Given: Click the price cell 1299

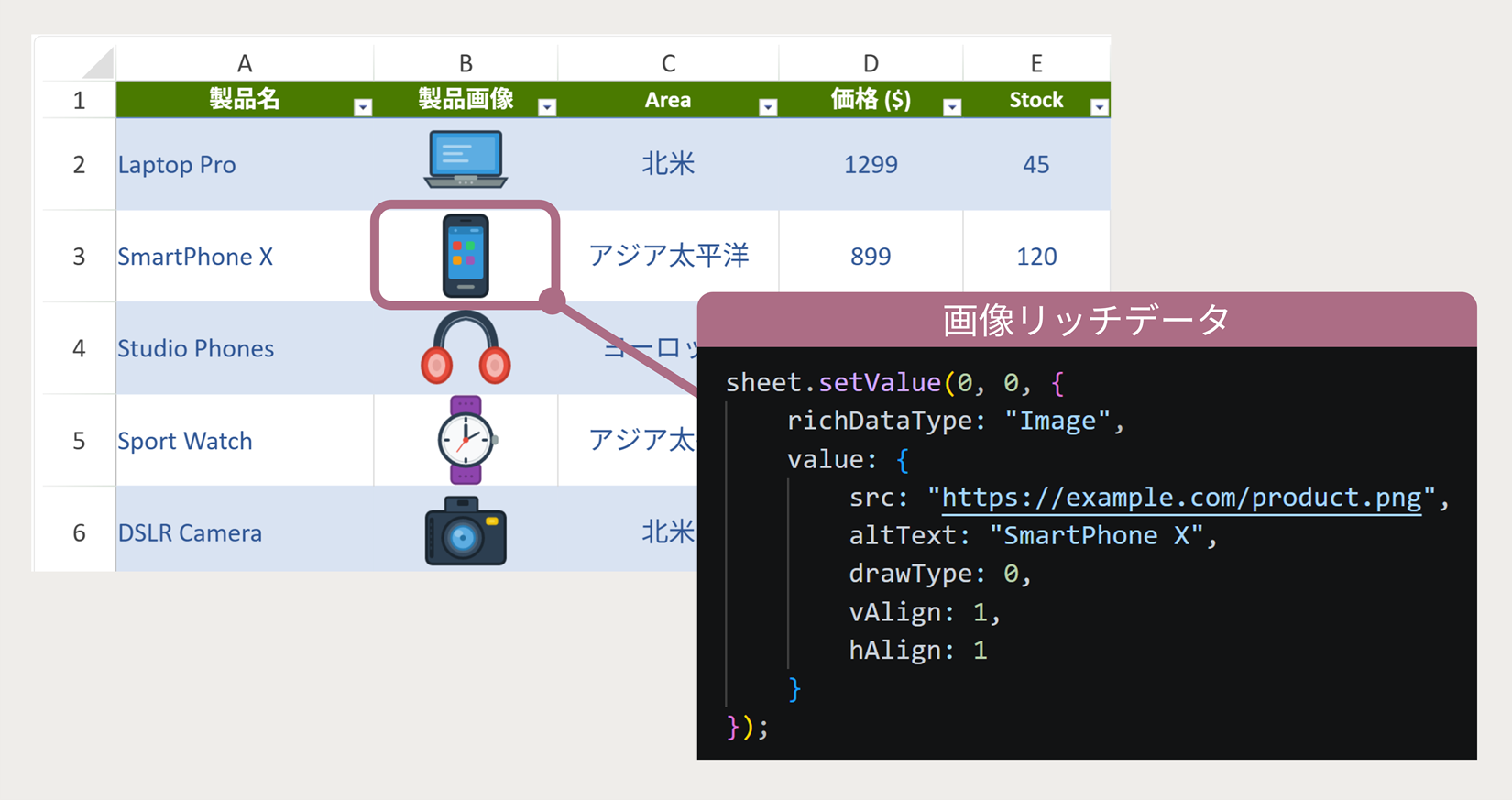Looking at the screenshot, I should click(871, 164).
